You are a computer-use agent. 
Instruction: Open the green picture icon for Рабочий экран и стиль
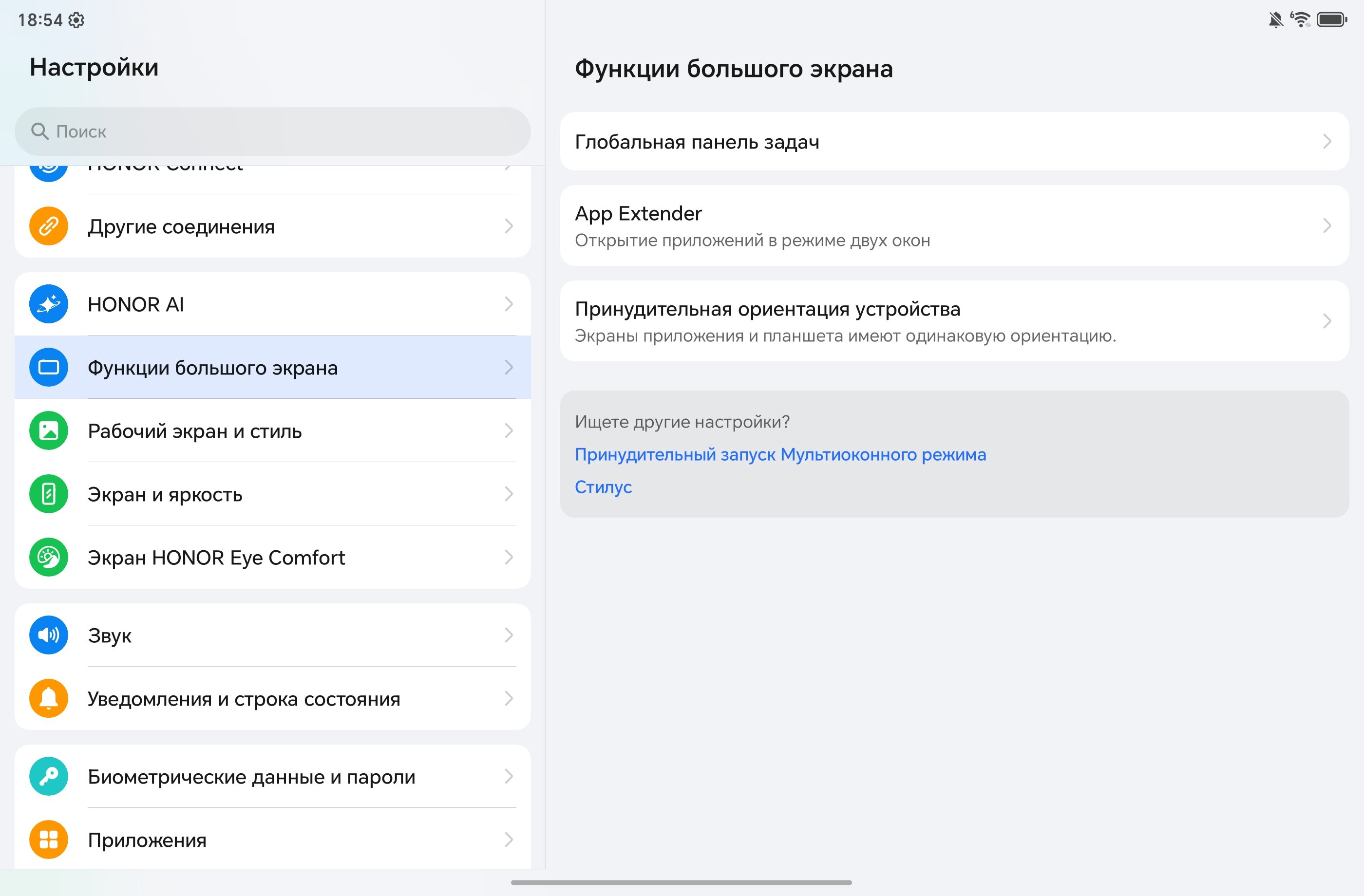tap(49, 431)
